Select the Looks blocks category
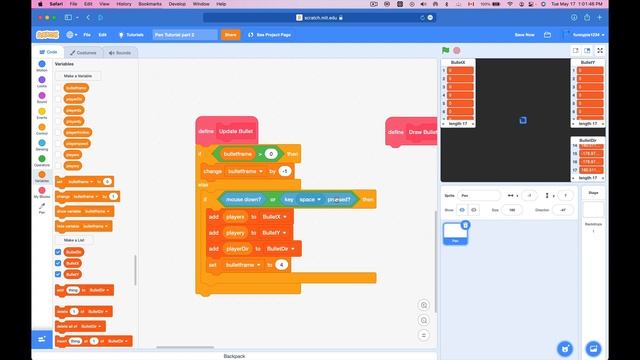640x360 pixels. pyautogui.click(x=42, y=82)
